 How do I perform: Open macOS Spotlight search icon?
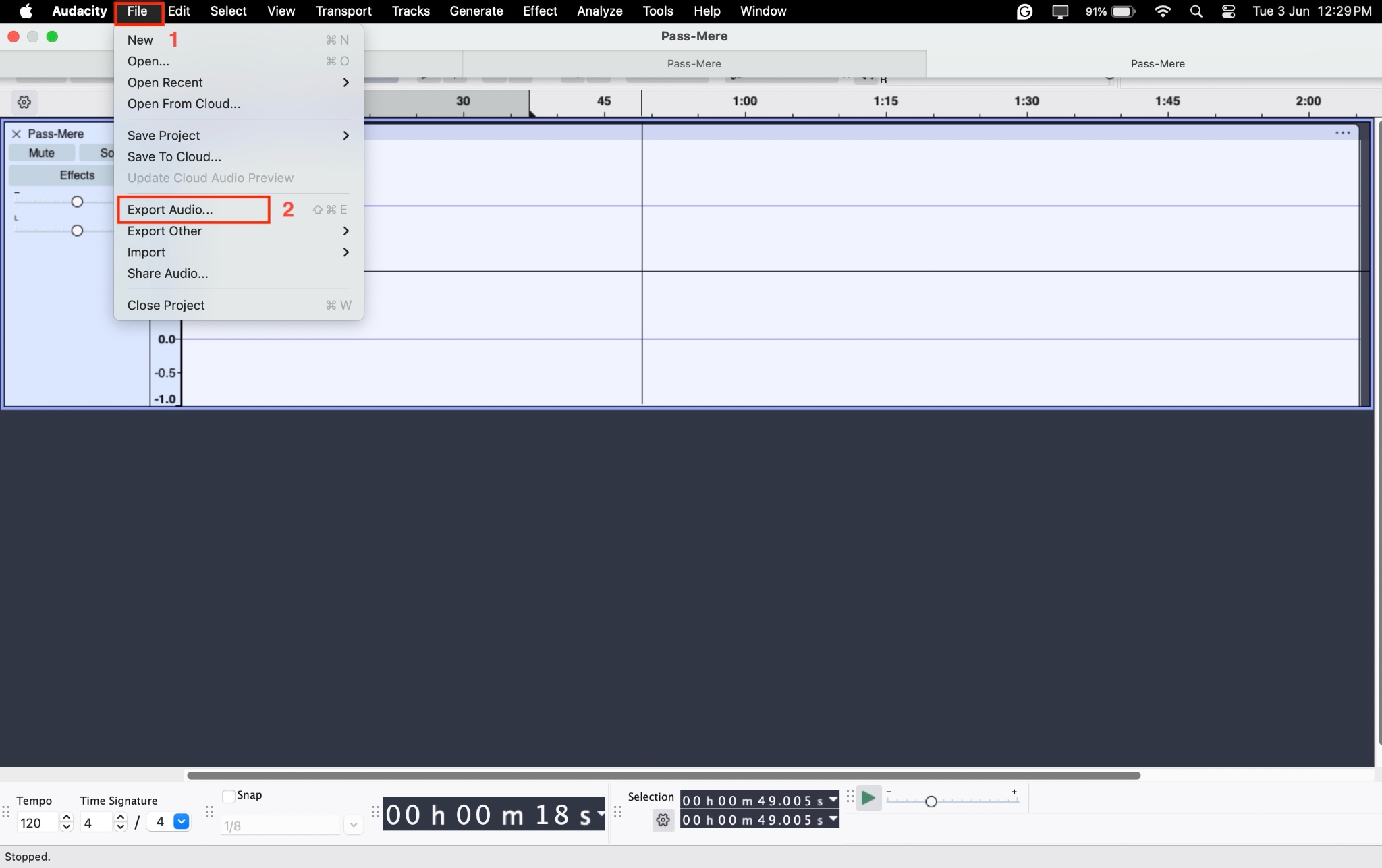[1196, 11]
